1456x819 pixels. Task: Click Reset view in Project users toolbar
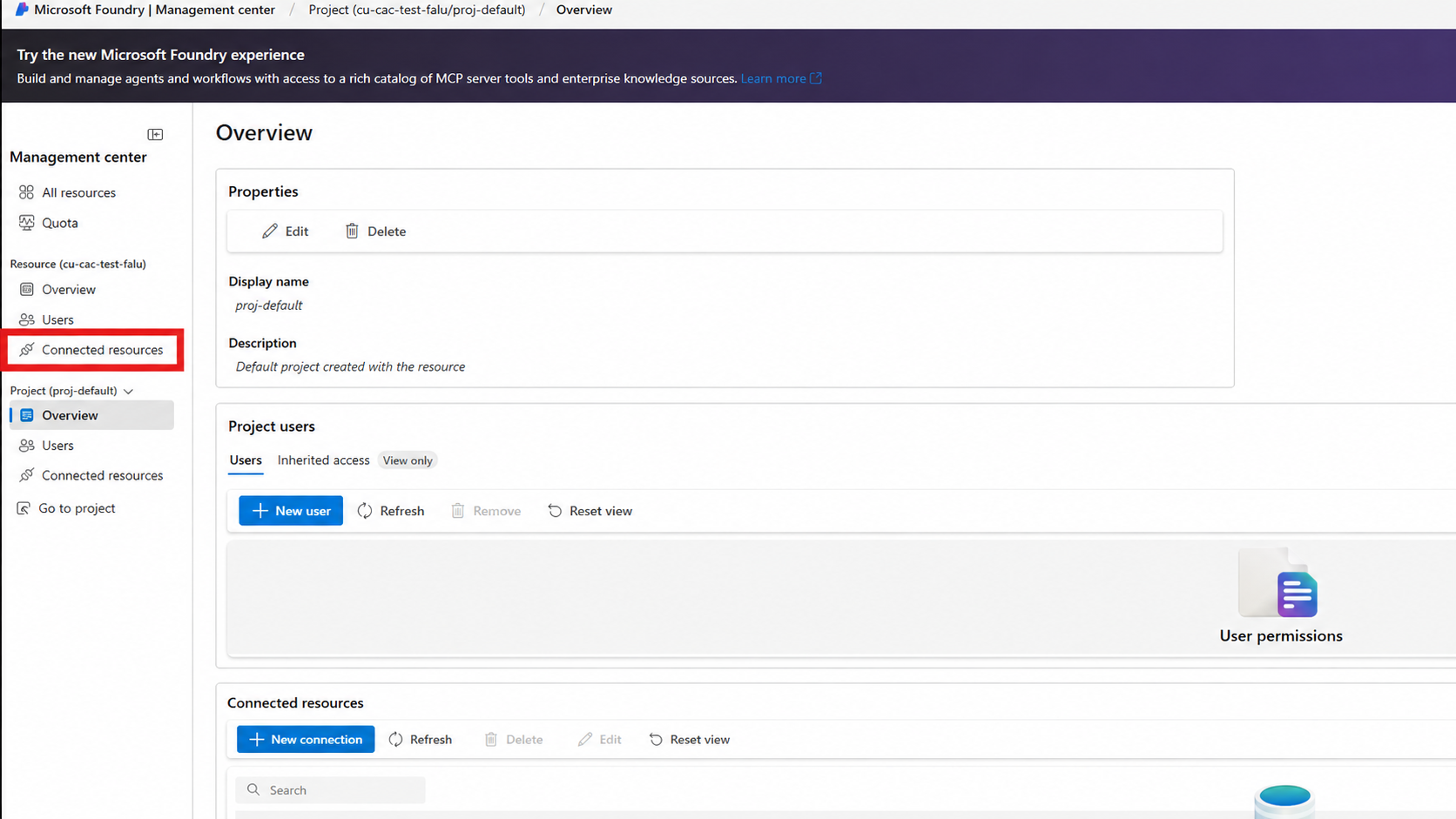pyautogui.click(x=590, y=511)
